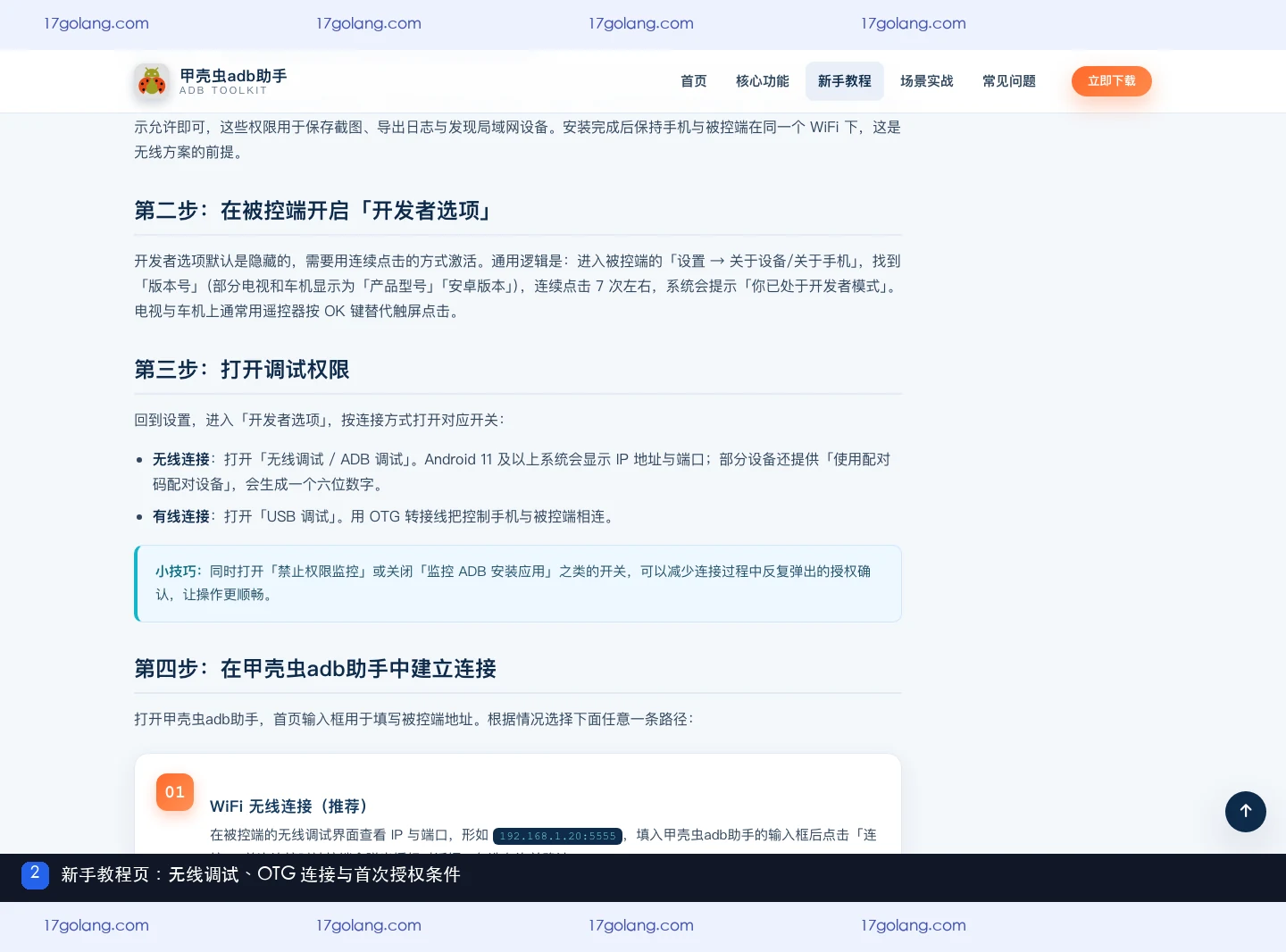The width and height of the screenshot is (1286, 952).
Task: Click the bold 无线连接 bullet label
Action: click(181, 459)
